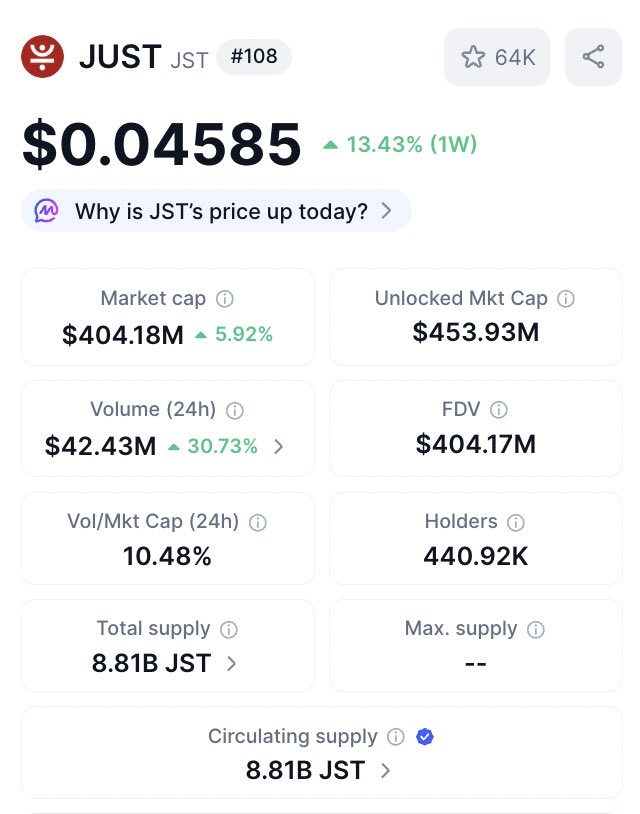This screenshot has width=640, height=814.
Task: Open the share icon button
Action: [x=593, y=57]
